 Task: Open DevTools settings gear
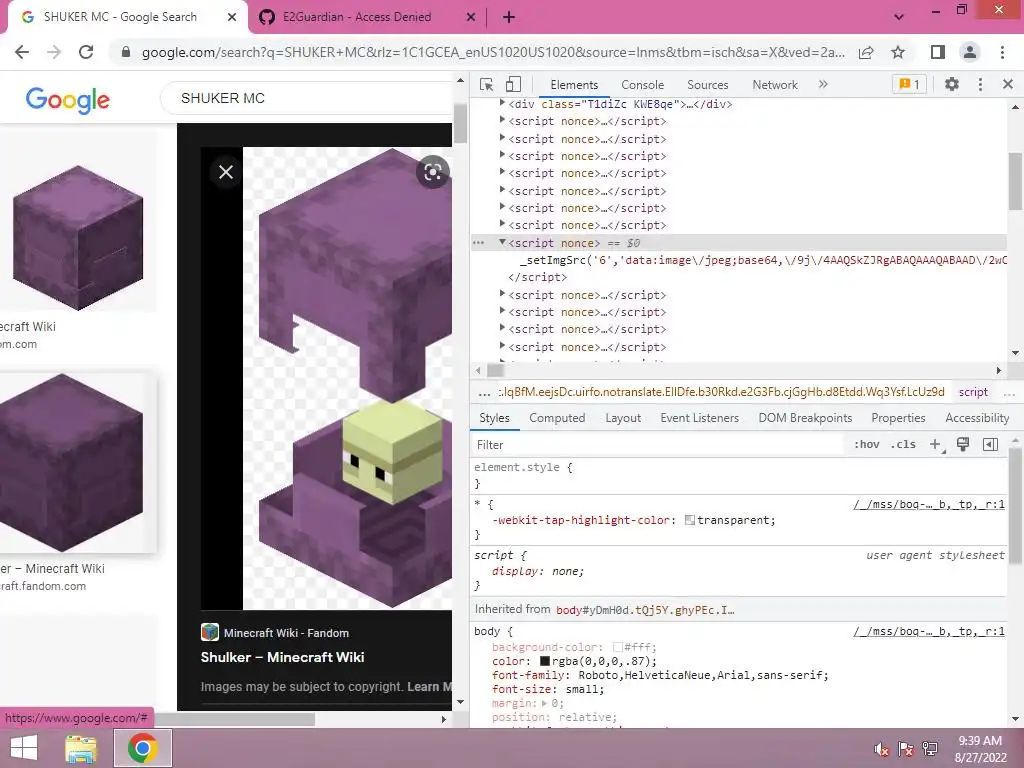tap(952, 84)
